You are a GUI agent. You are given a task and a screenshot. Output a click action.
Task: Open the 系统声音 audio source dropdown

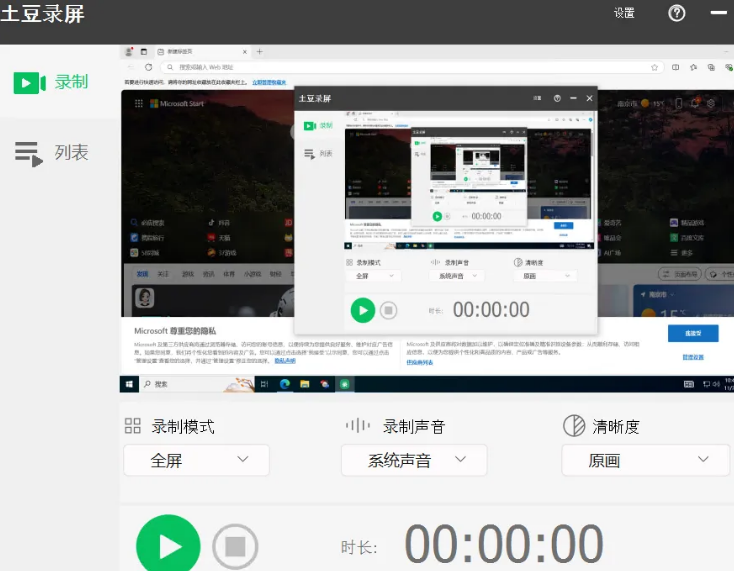point(414,460)
